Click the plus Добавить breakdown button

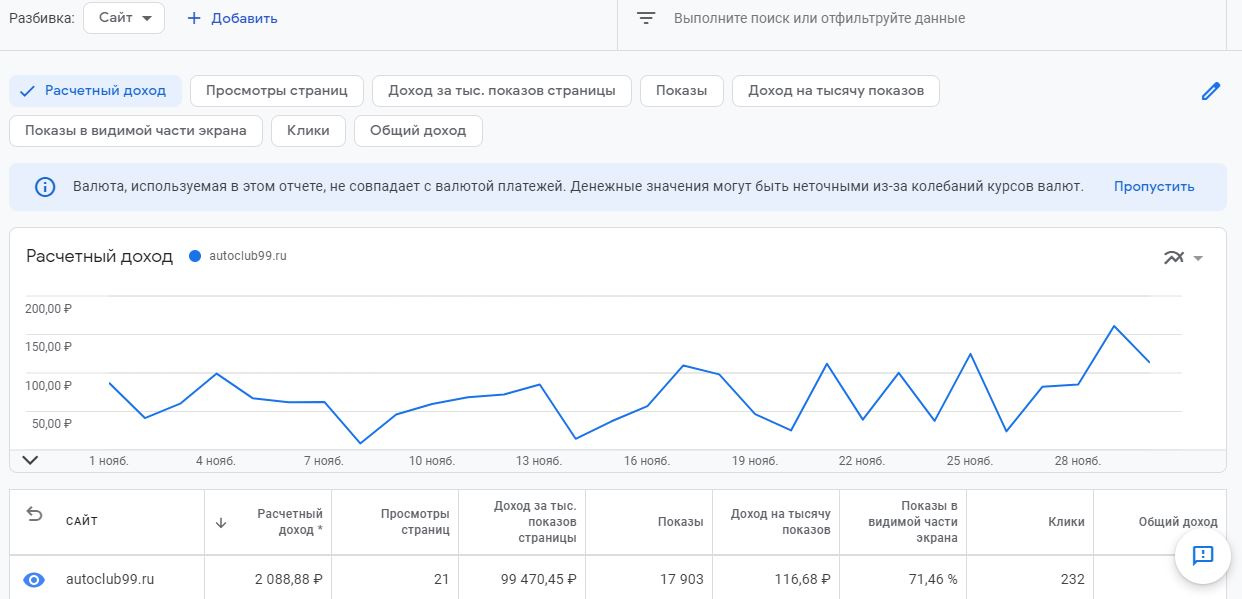point(232,18)
